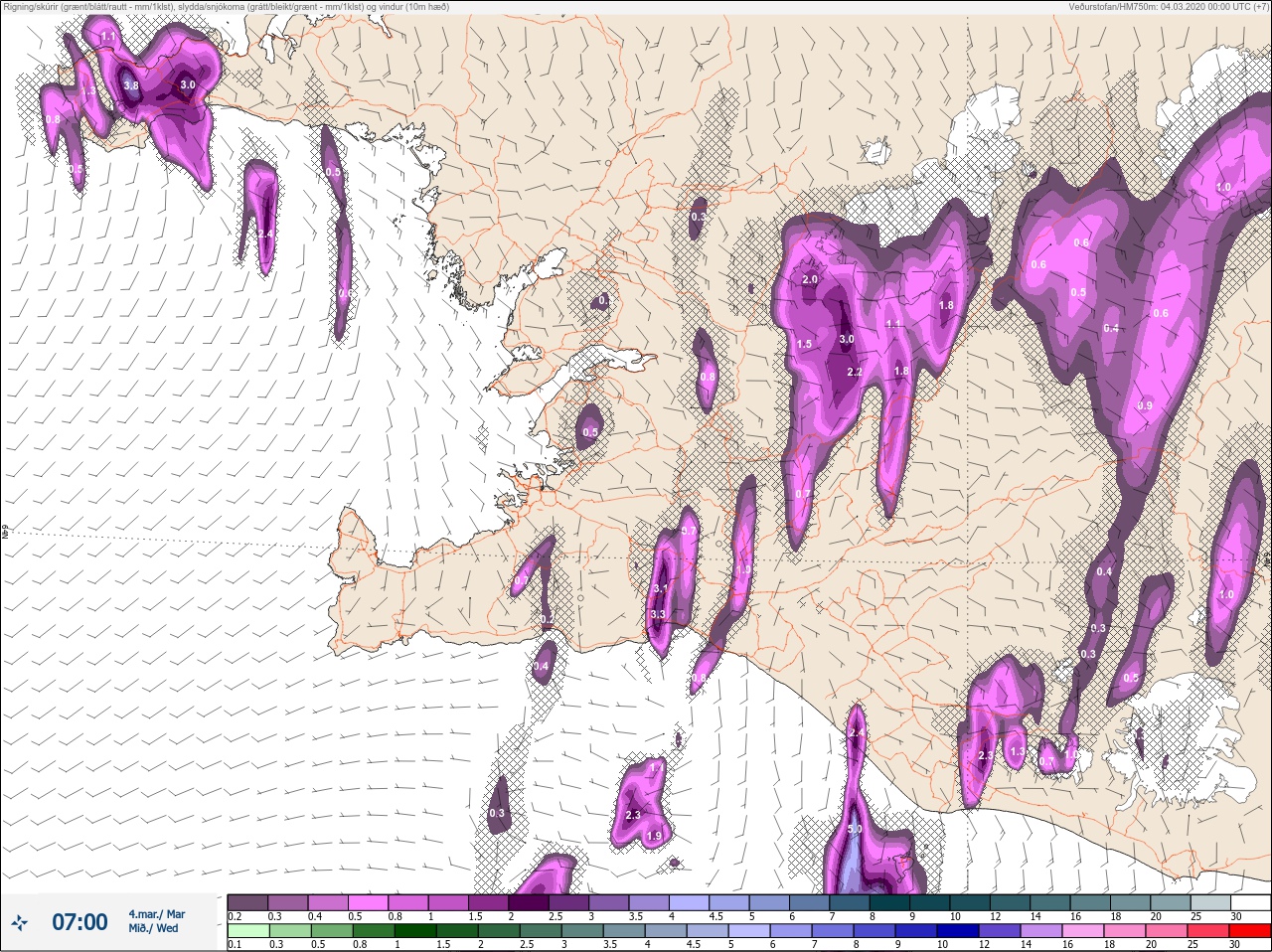Click the 1.9 value offshore in the south
Image resolution: width=1272 pixels, height=952 pixels.
654,837
